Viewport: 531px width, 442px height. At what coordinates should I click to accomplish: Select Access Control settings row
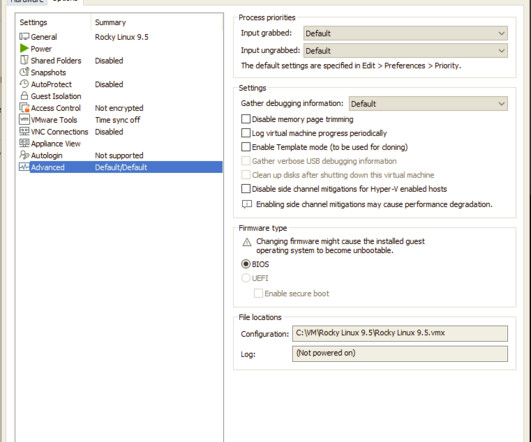[x=121, y=108]
